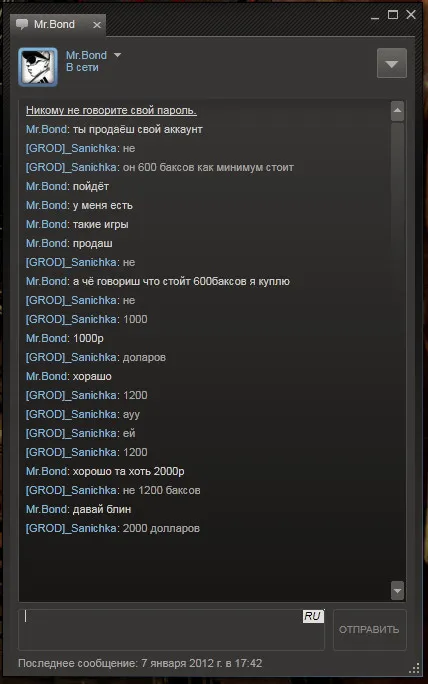Screen dimensions: 428x684
Task: Click the scrollbar down arrow
Action: [397, 591]
